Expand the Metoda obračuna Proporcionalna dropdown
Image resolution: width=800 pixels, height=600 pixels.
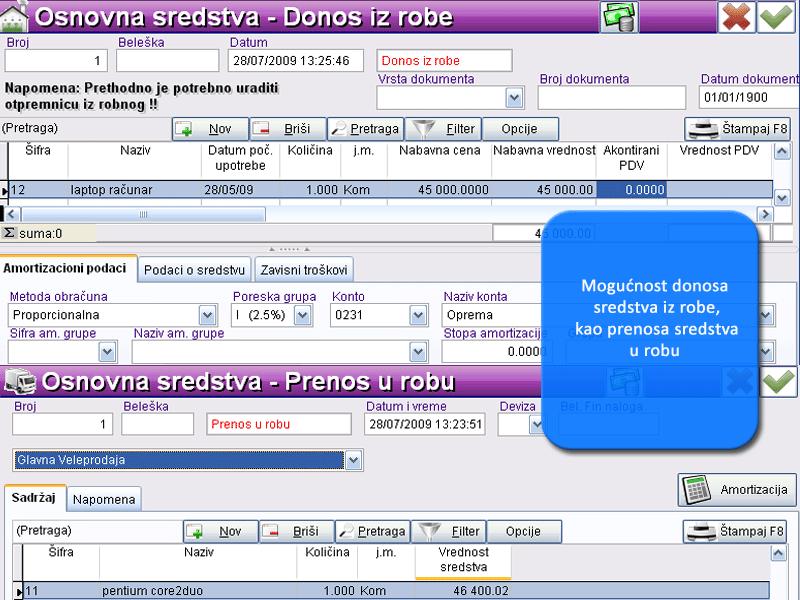[208, 315]
